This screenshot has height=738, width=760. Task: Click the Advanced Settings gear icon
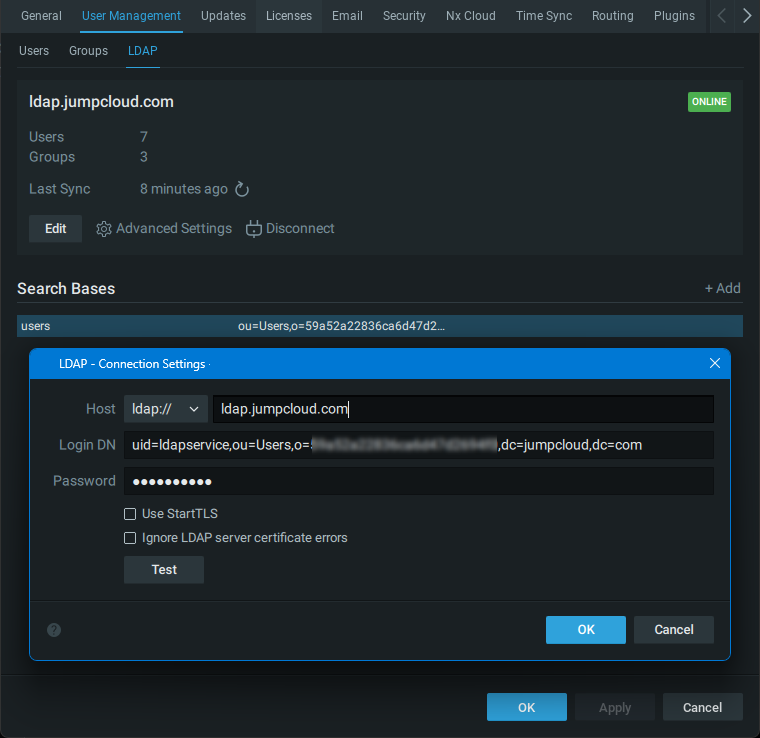(x=104, y=229)
